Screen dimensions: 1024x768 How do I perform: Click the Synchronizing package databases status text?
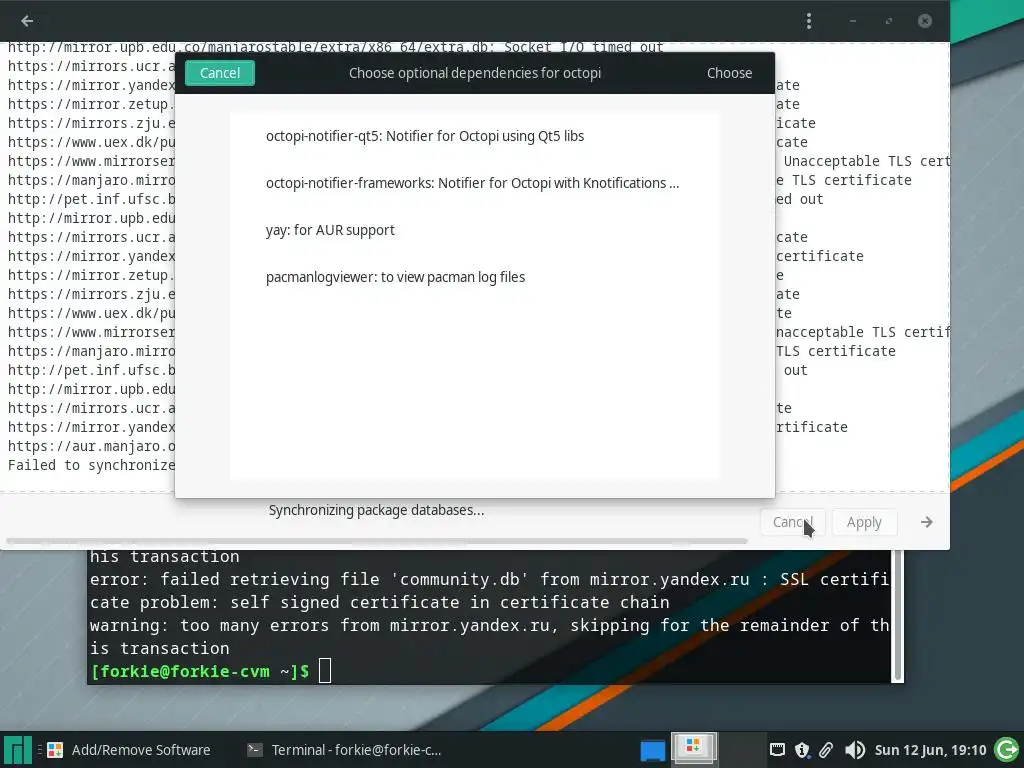(376, 510)
